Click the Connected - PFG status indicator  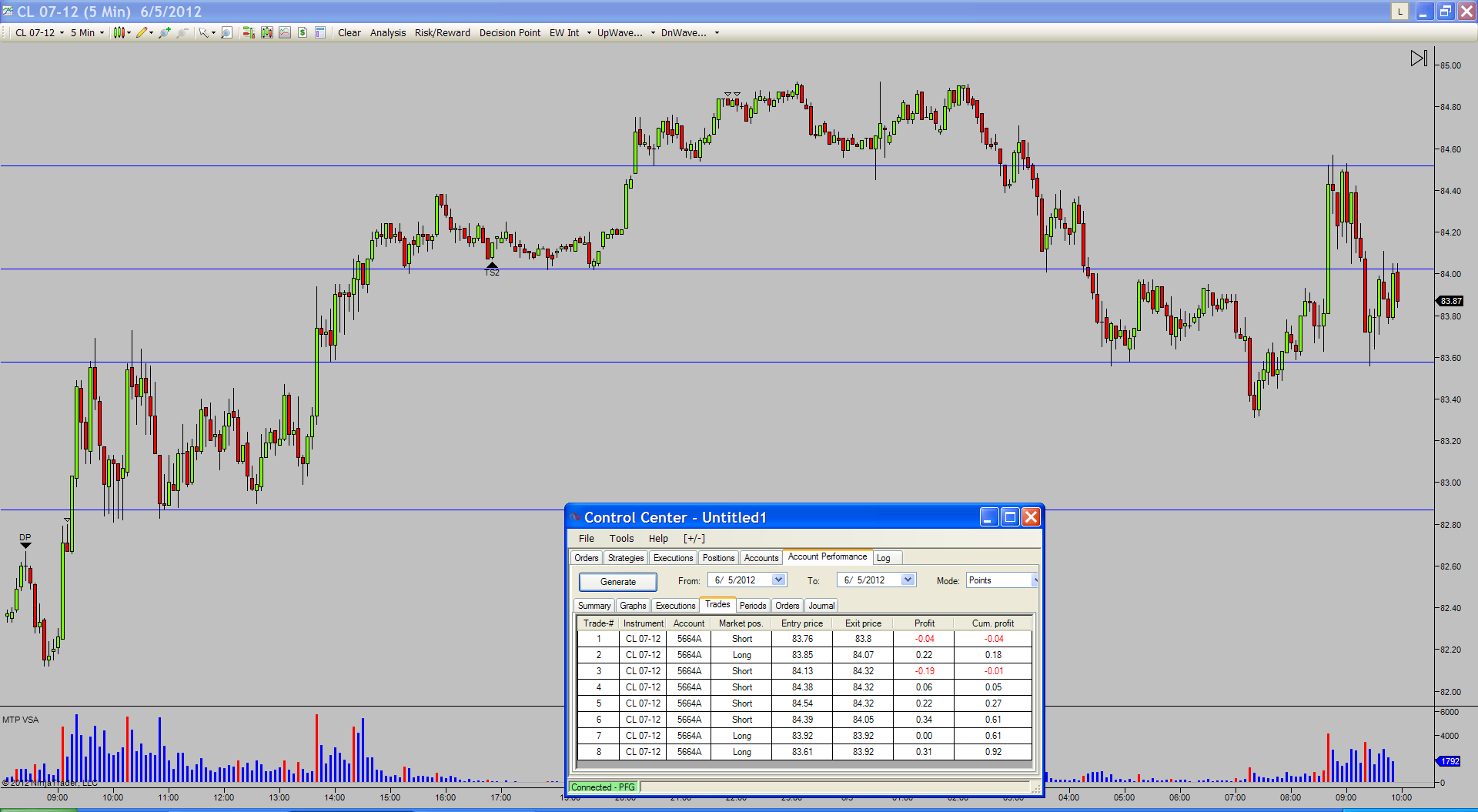pyautogui.click(x=603, y=787)
